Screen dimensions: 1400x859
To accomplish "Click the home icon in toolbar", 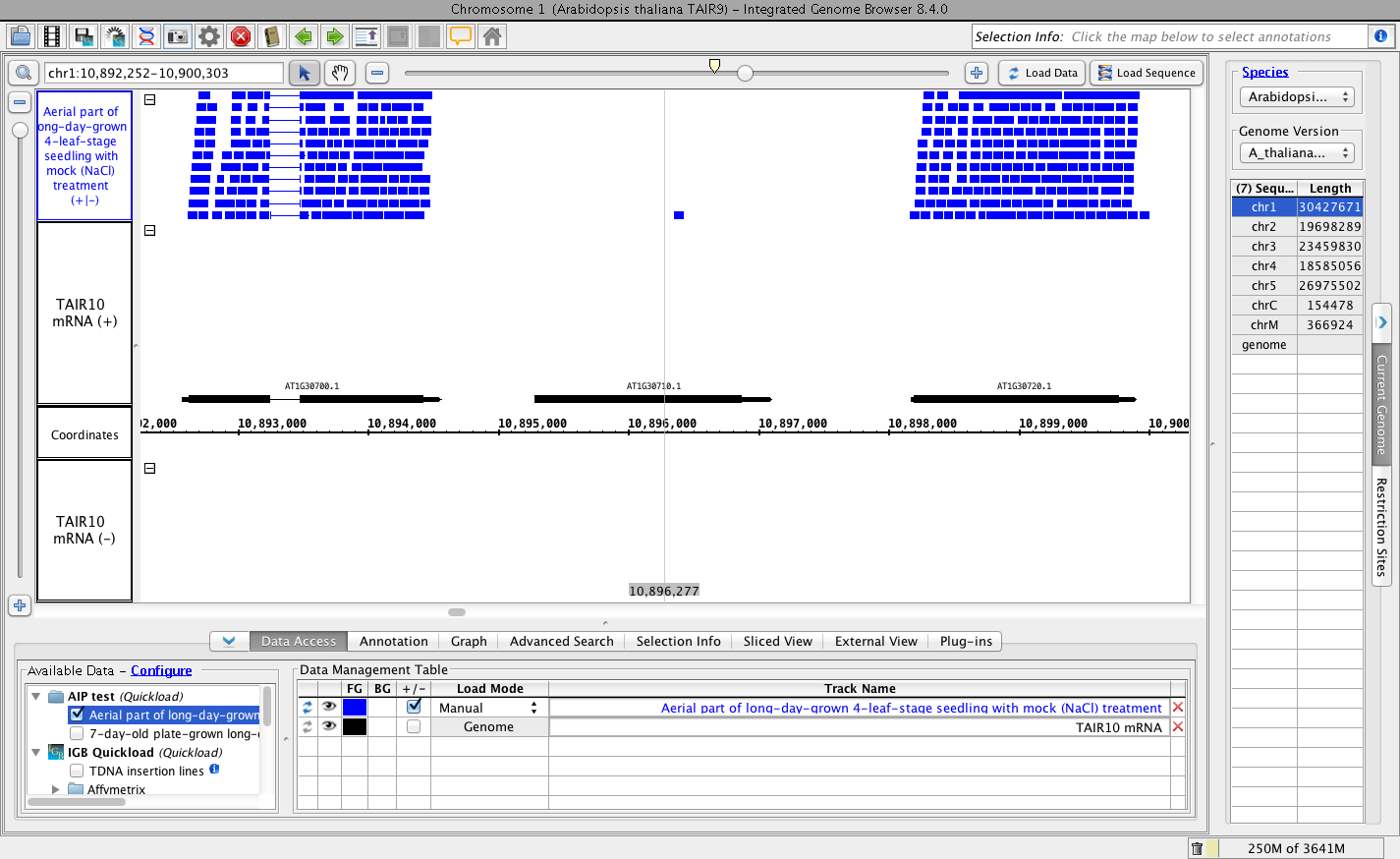I will (492, 36).
